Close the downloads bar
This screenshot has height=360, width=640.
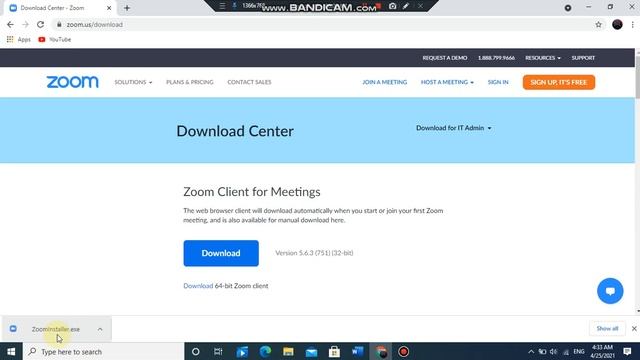(x=634, y=329)
